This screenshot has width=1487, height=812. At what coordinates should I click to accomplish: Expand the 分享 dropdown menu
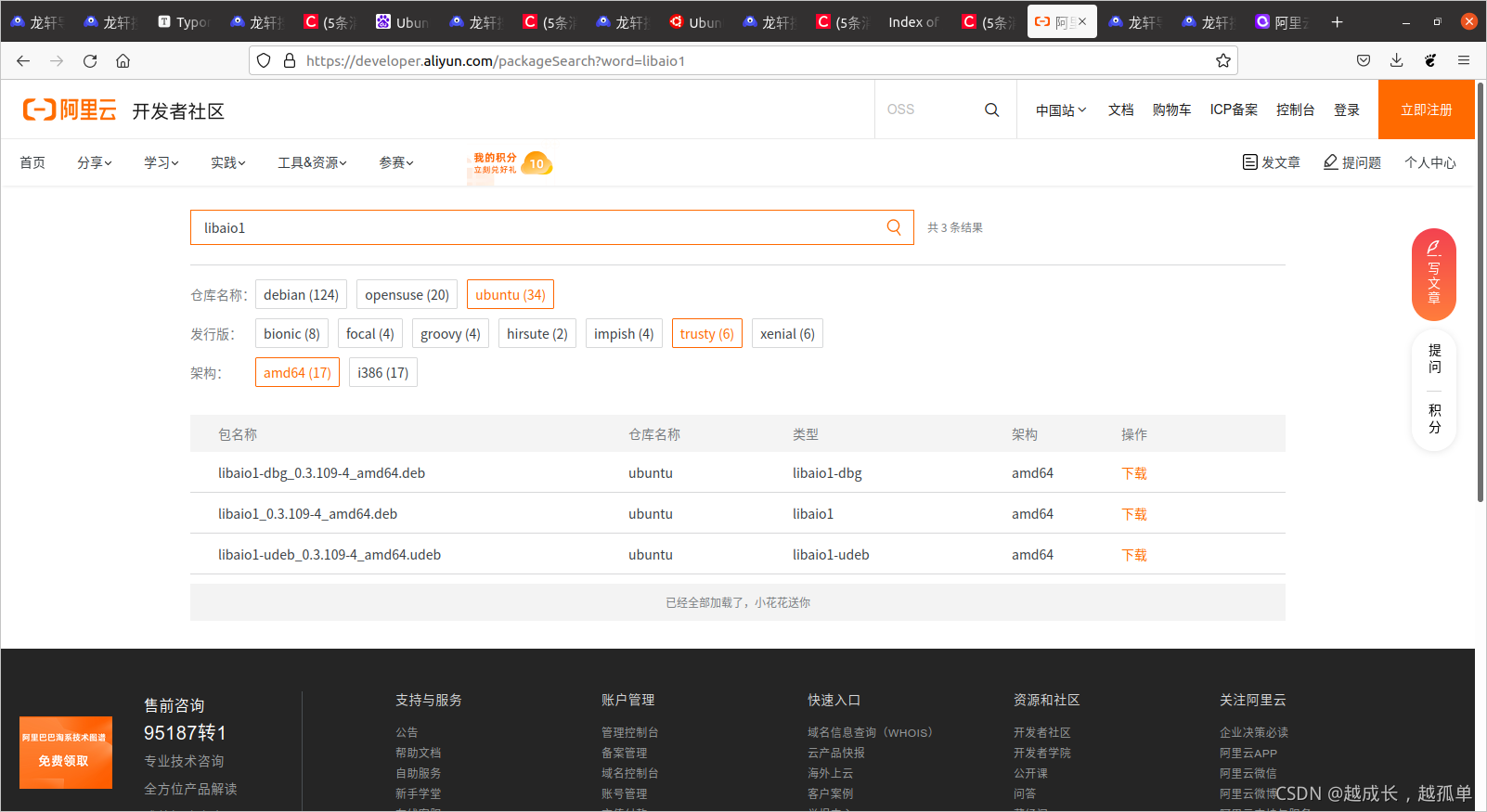pos(95,162)
